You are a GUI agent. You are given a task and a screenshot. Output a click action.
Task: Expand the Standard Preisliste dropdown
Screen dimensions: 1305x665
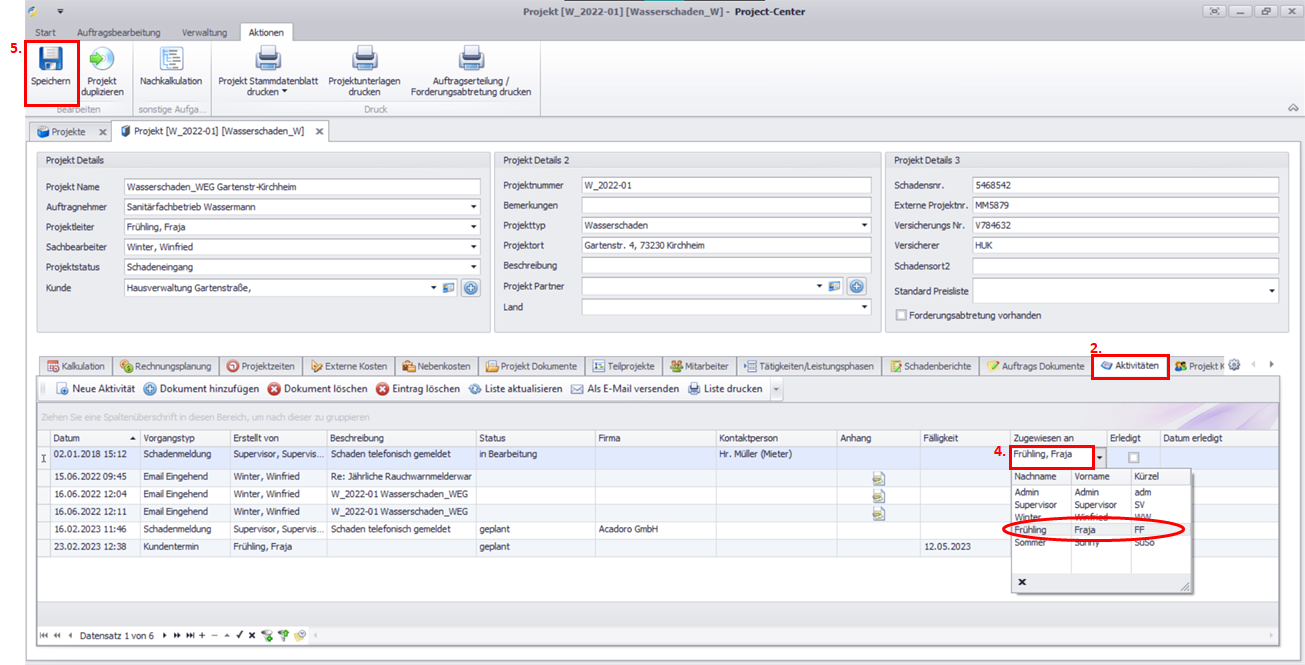click(x=1271, y=292)
